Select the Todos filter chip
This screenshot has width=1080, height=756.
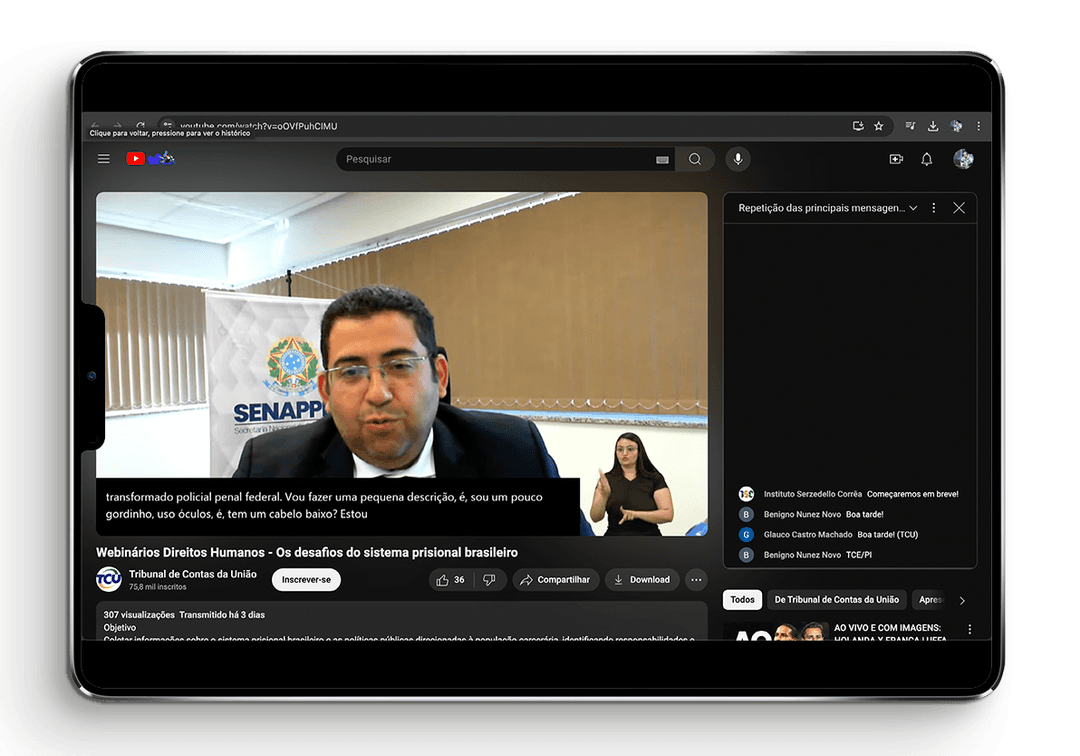tap(742, 600)
